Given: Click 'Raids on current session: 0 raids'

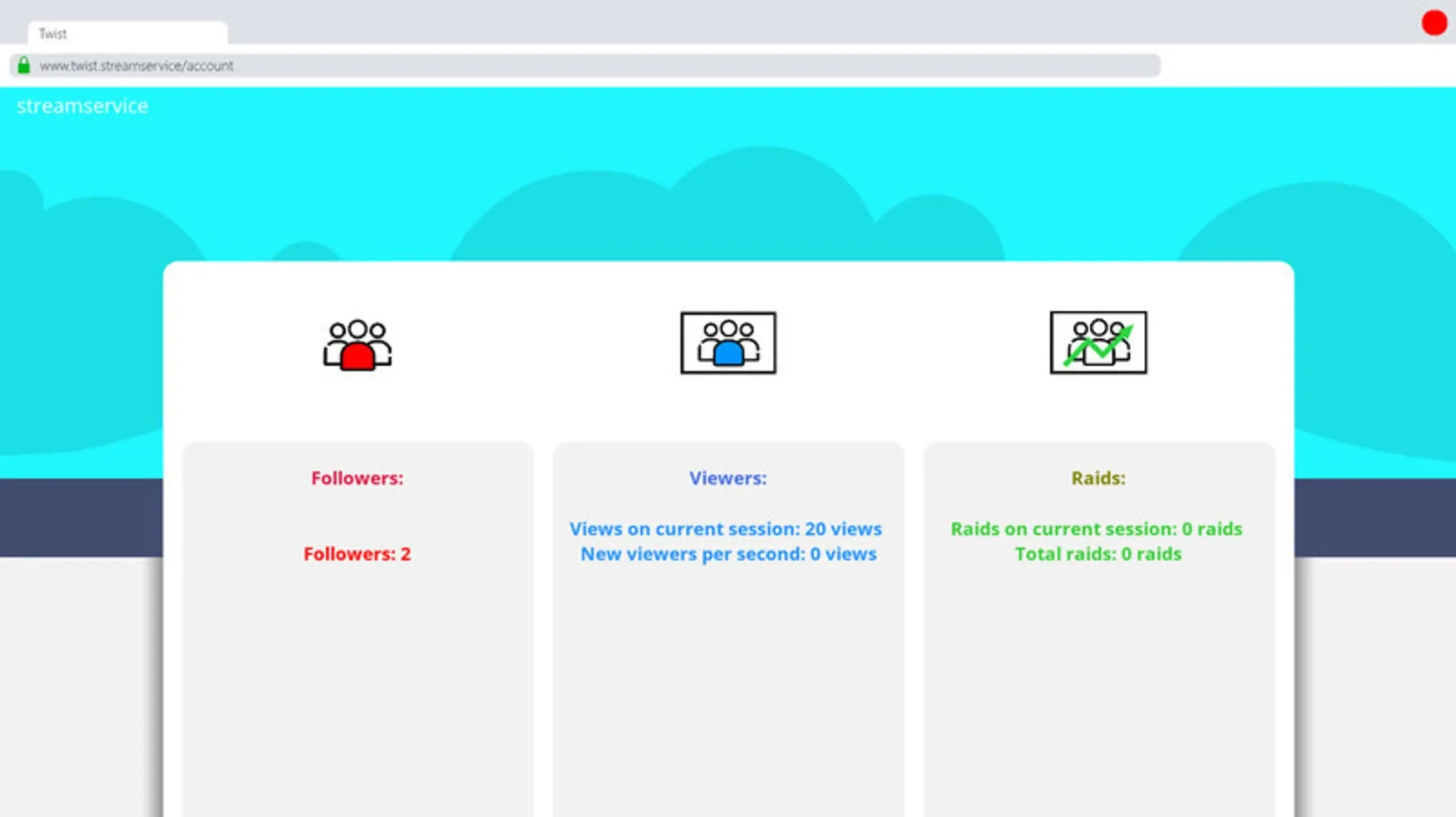Looking at the screenshot, I should (x=1097, y=529).
